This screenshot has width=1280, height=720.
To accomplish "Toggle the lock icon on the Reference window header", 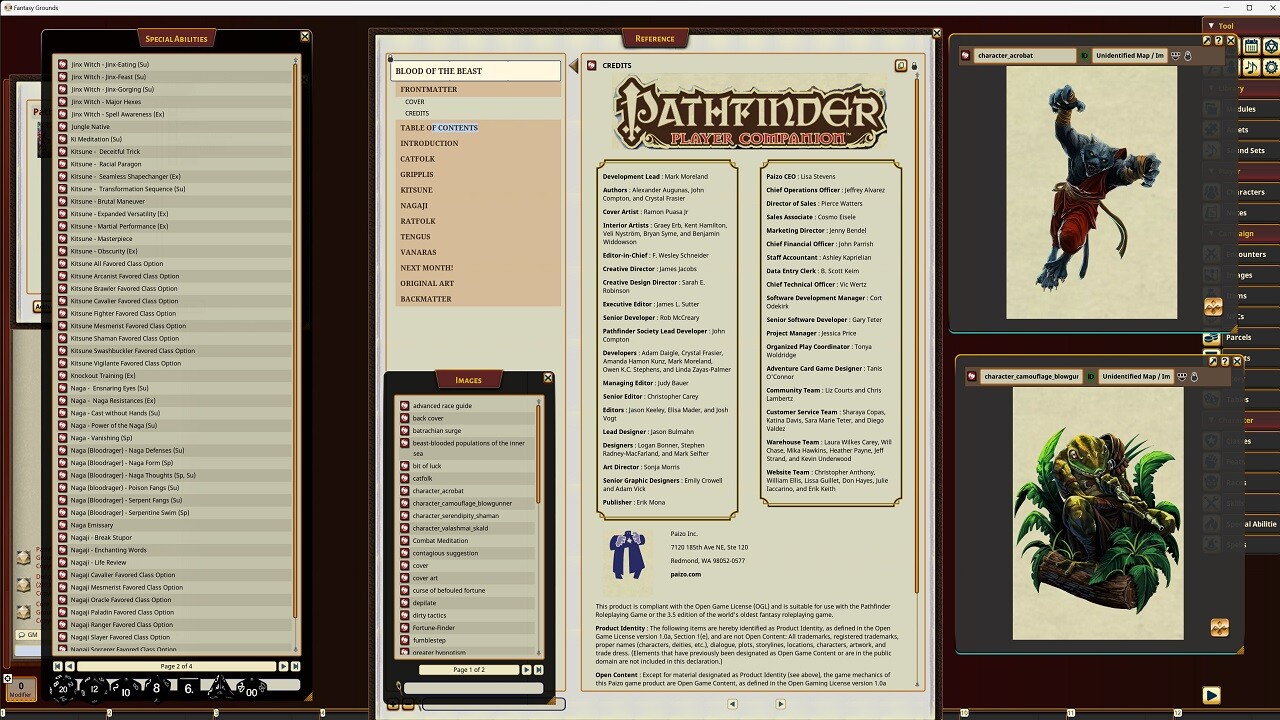I will click(x=913, y=65).
